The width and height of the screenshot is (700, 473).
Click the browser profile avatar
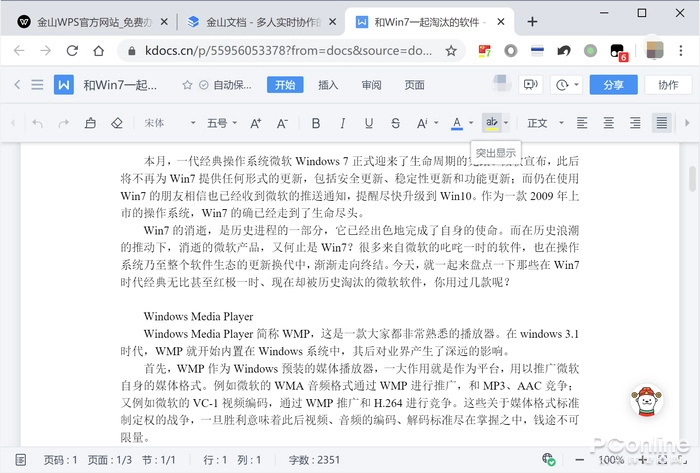[655, 50]
